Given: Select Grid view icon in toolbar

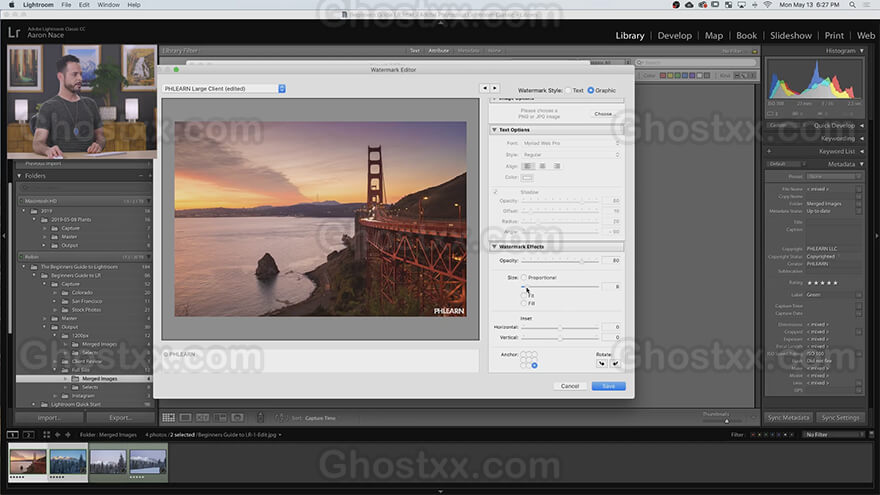Looking at the screenshot, I should click(168, 418).
